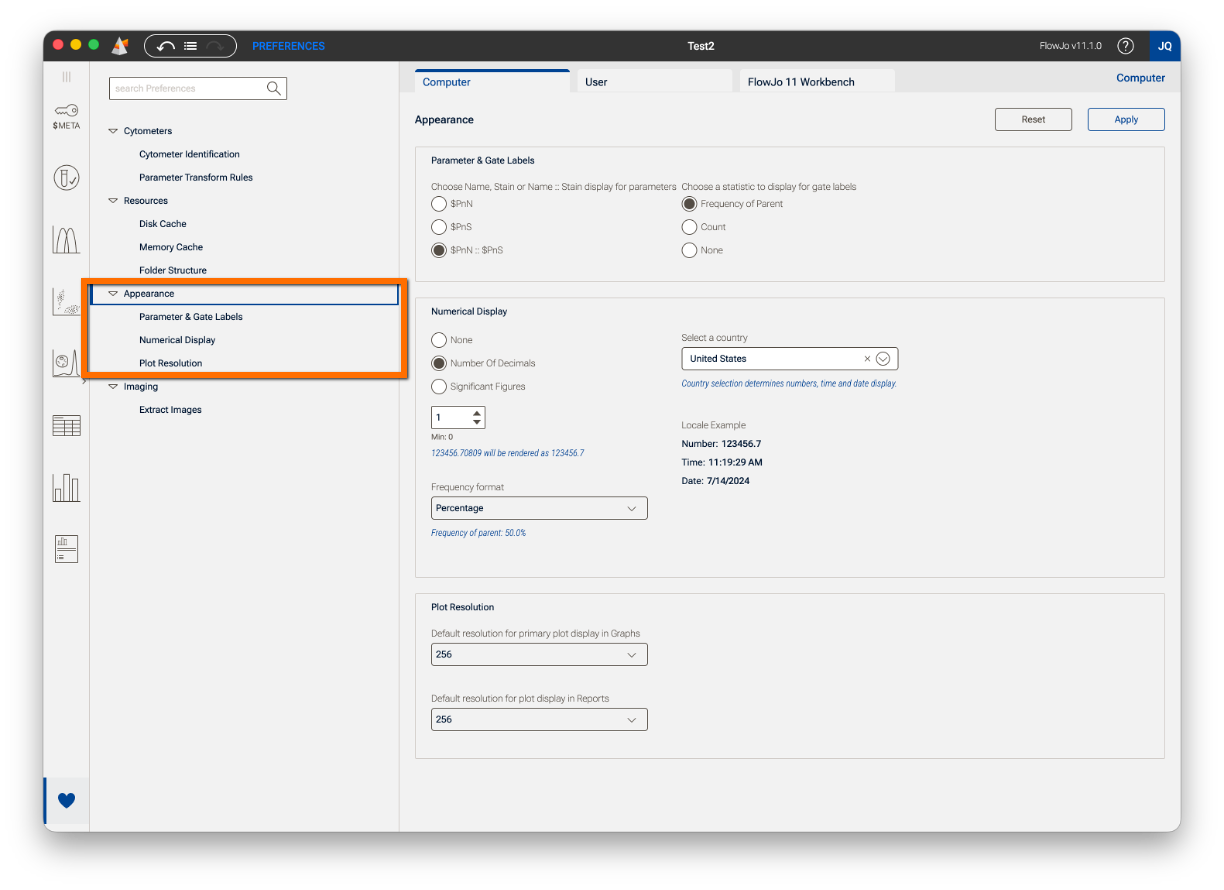The width and height of the screenshot is (1224, 890).
Task: Collapse the Cytometers tree section
Action: click(113, 131)
